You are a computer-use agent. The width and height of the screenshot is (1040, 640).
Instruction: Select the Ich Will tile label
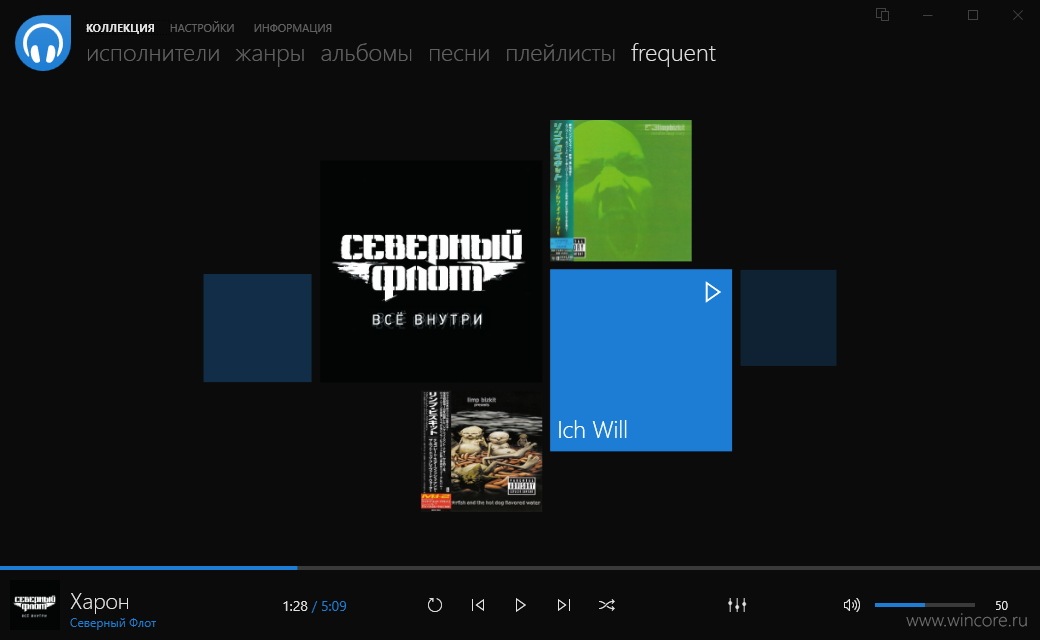pos(592,430)
